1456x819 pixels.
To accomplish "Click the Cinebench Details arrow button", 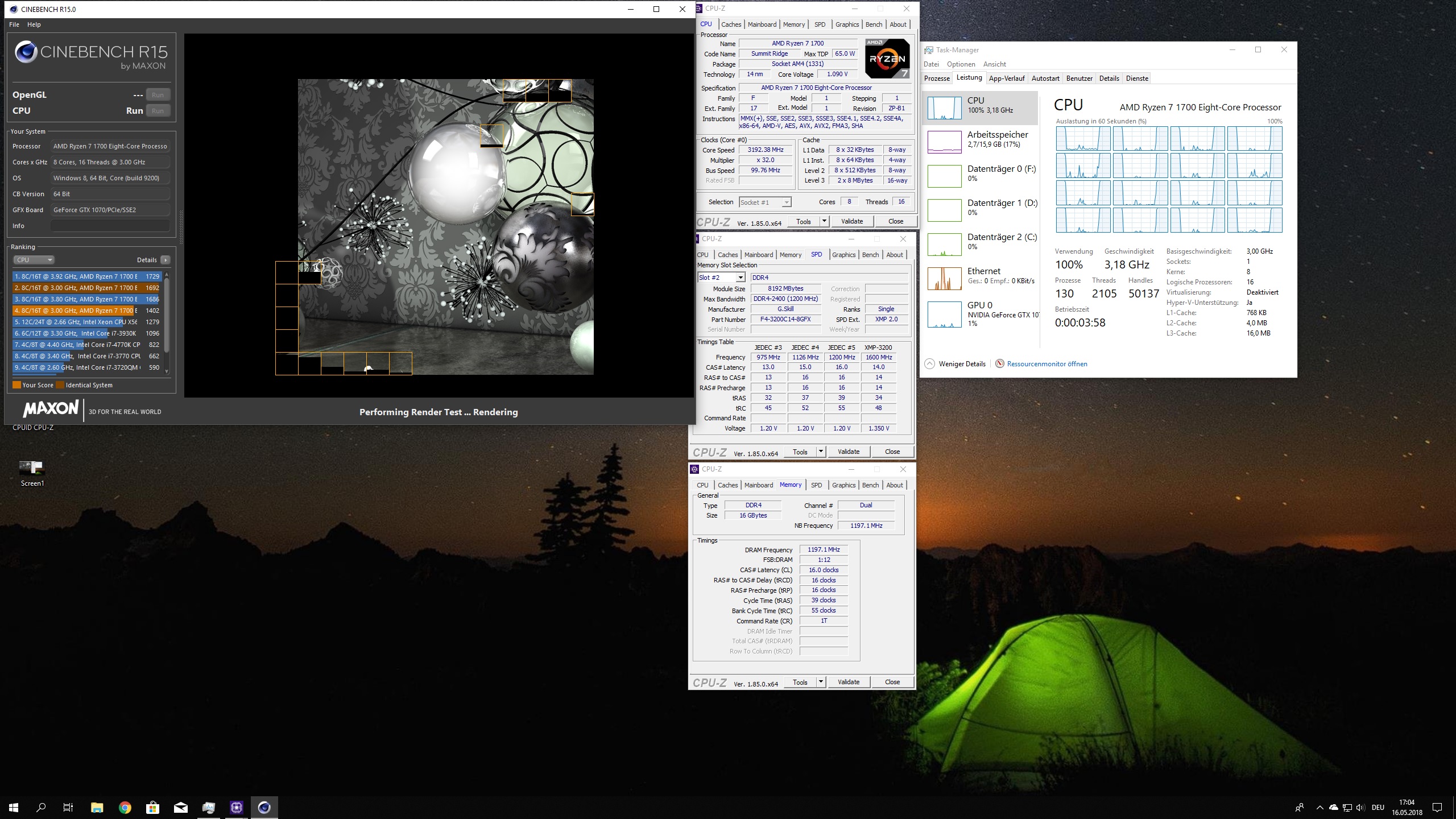I will [x=166, y=260].
